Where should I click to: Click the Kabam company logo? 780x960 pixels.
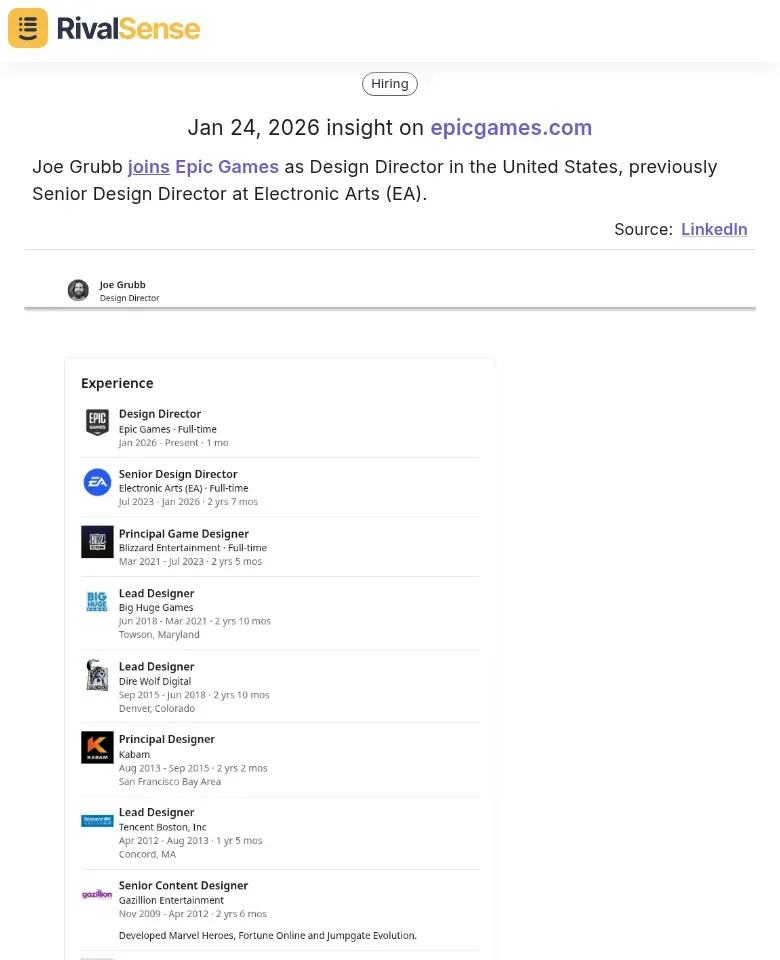(x=96, y=747)
